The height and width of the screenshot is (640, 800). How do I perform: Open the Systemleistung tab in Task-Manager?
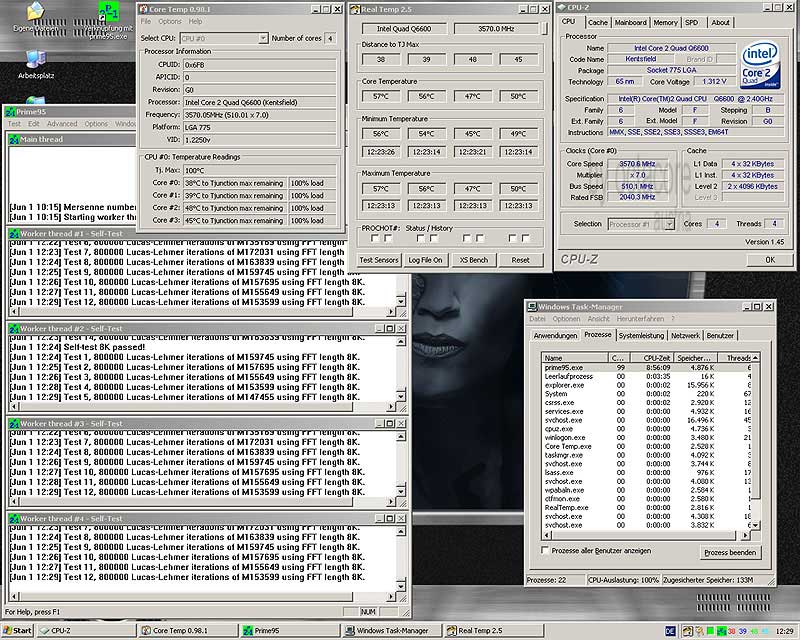point(641,335)
